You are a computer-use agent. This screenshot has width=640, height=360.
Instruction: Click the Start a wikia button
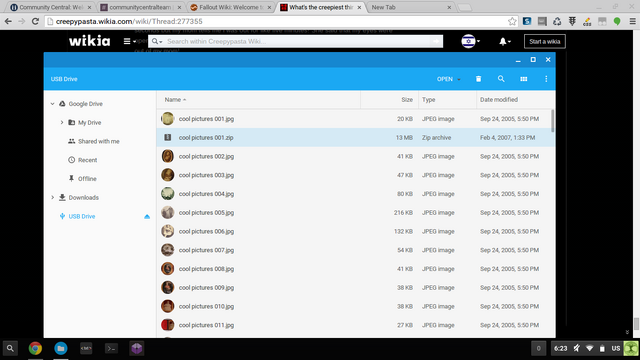544,41
